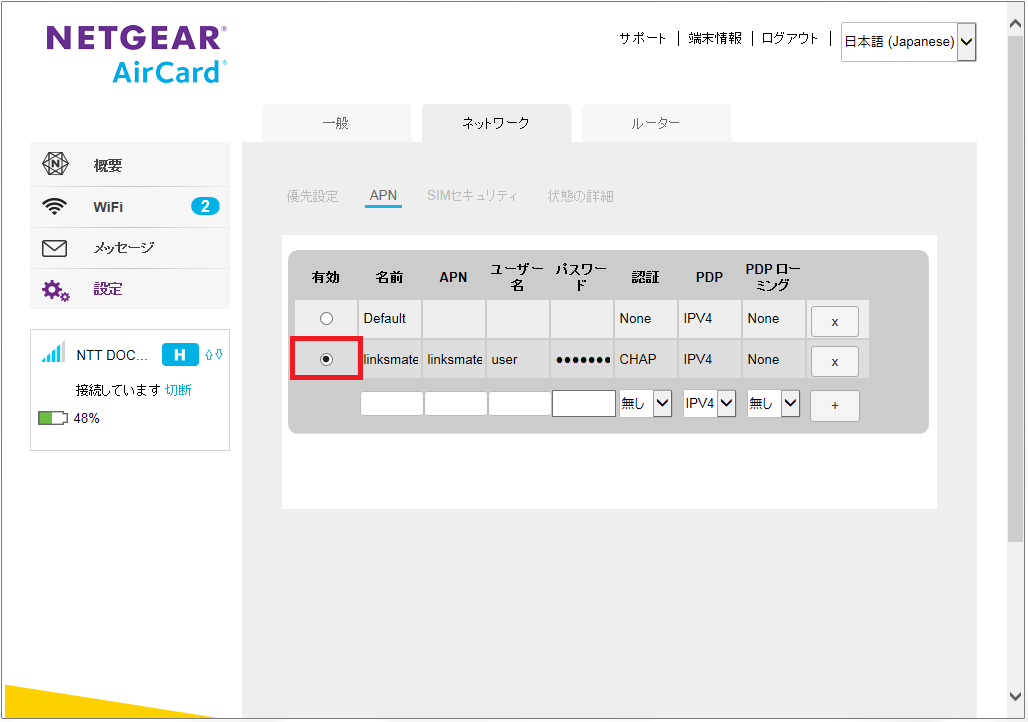This screenshot has height=722, width=1028.
Task: Open the overview globe icon in the sidebar
Action: [x=55, y=164]
